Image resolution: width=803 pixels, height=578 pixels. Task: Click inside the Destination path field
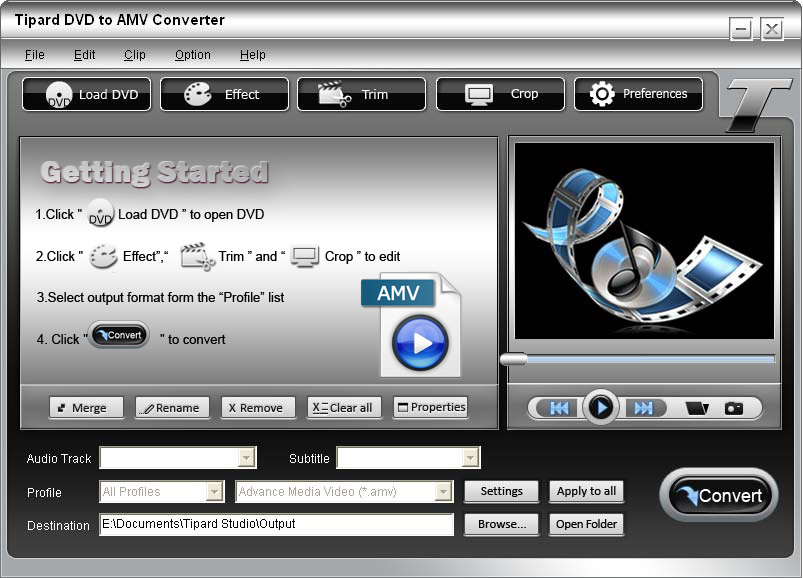pos(275,524)
